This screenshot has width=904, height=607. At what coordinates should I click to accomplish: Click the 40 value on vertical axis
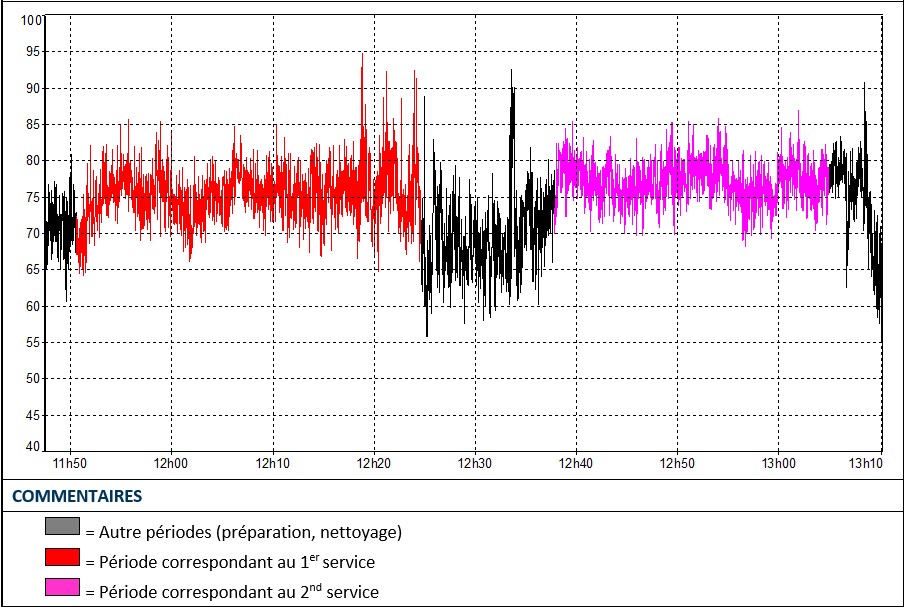34,446
